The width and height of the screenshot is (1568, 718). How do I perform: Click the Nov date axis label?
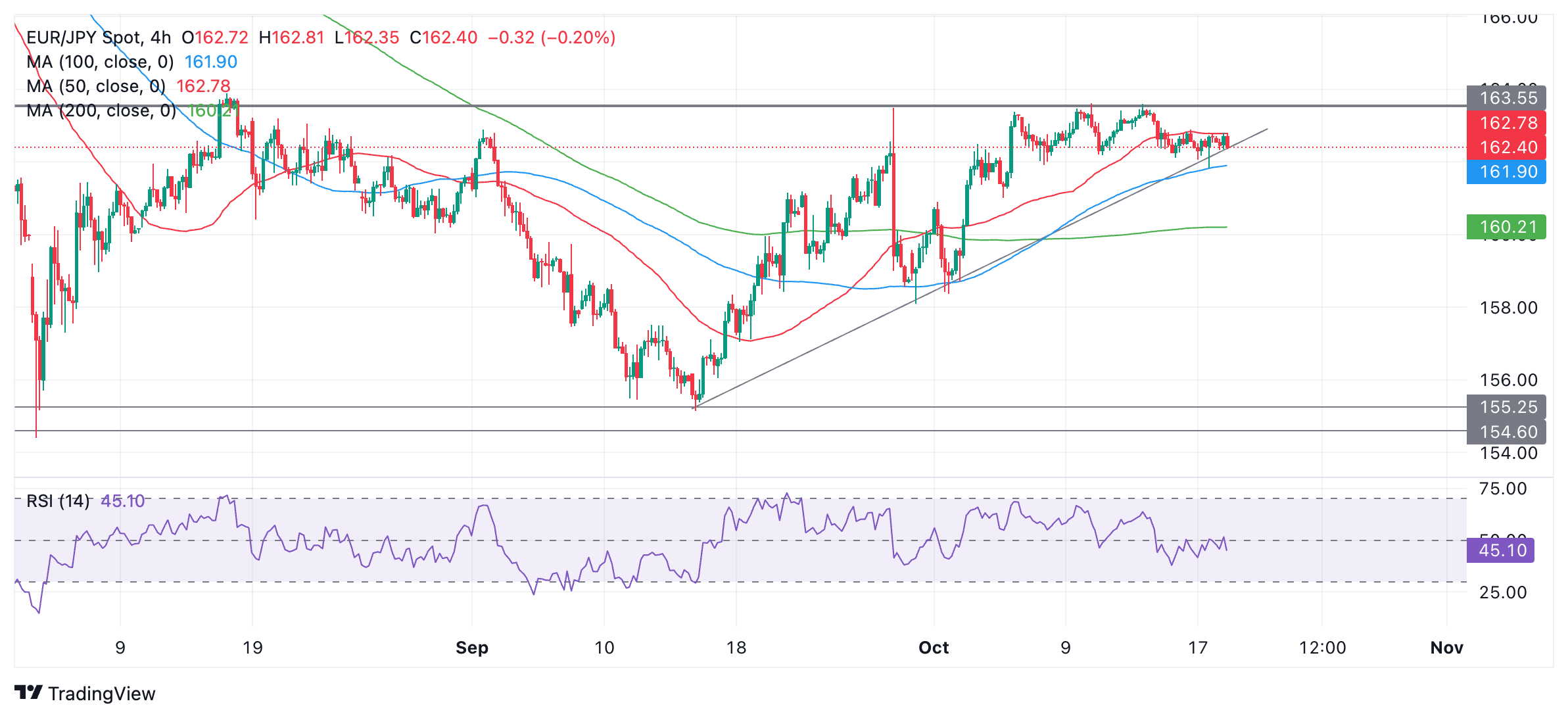tap(1446, 648)
